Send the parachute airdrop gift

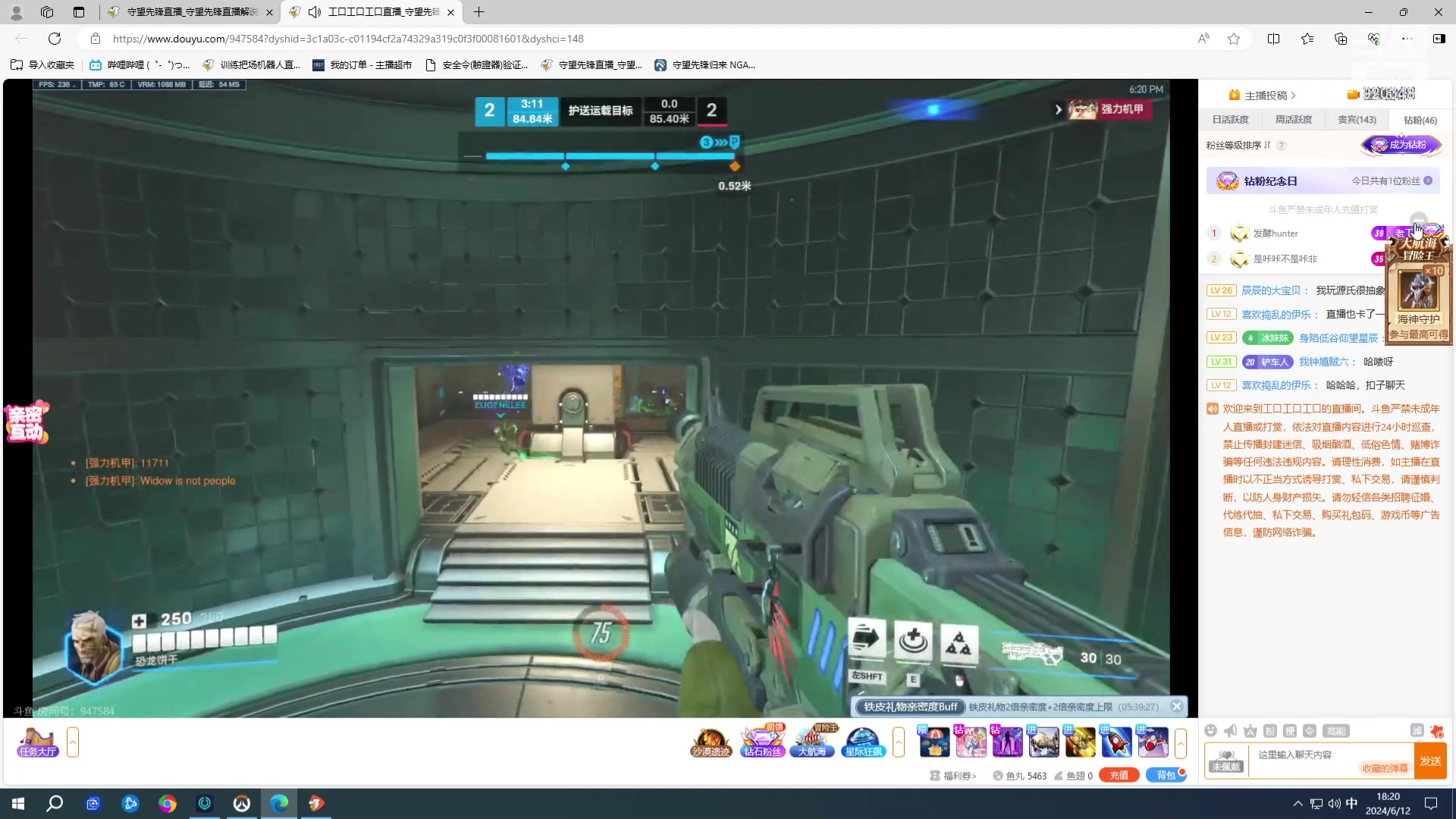tap(934, 742)
